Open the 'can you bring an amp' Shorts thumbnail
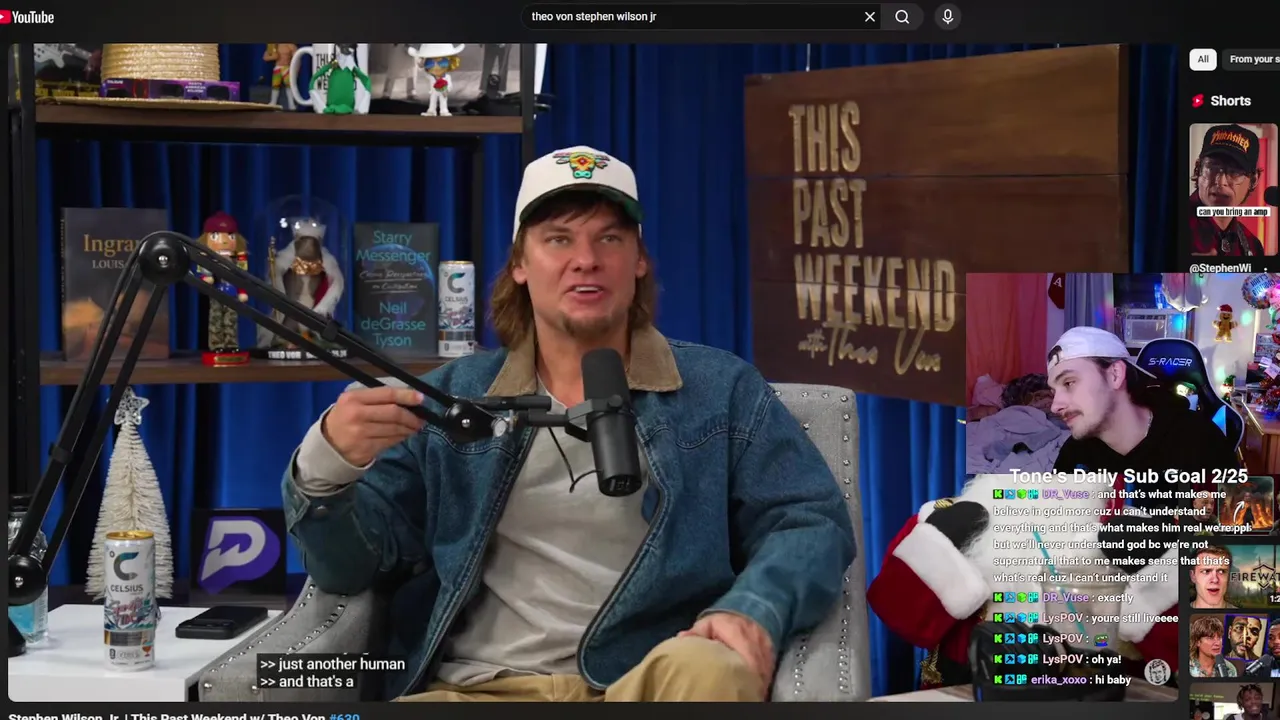The height and width of the screenshot is (720, 1280). tap(1234, 190)
